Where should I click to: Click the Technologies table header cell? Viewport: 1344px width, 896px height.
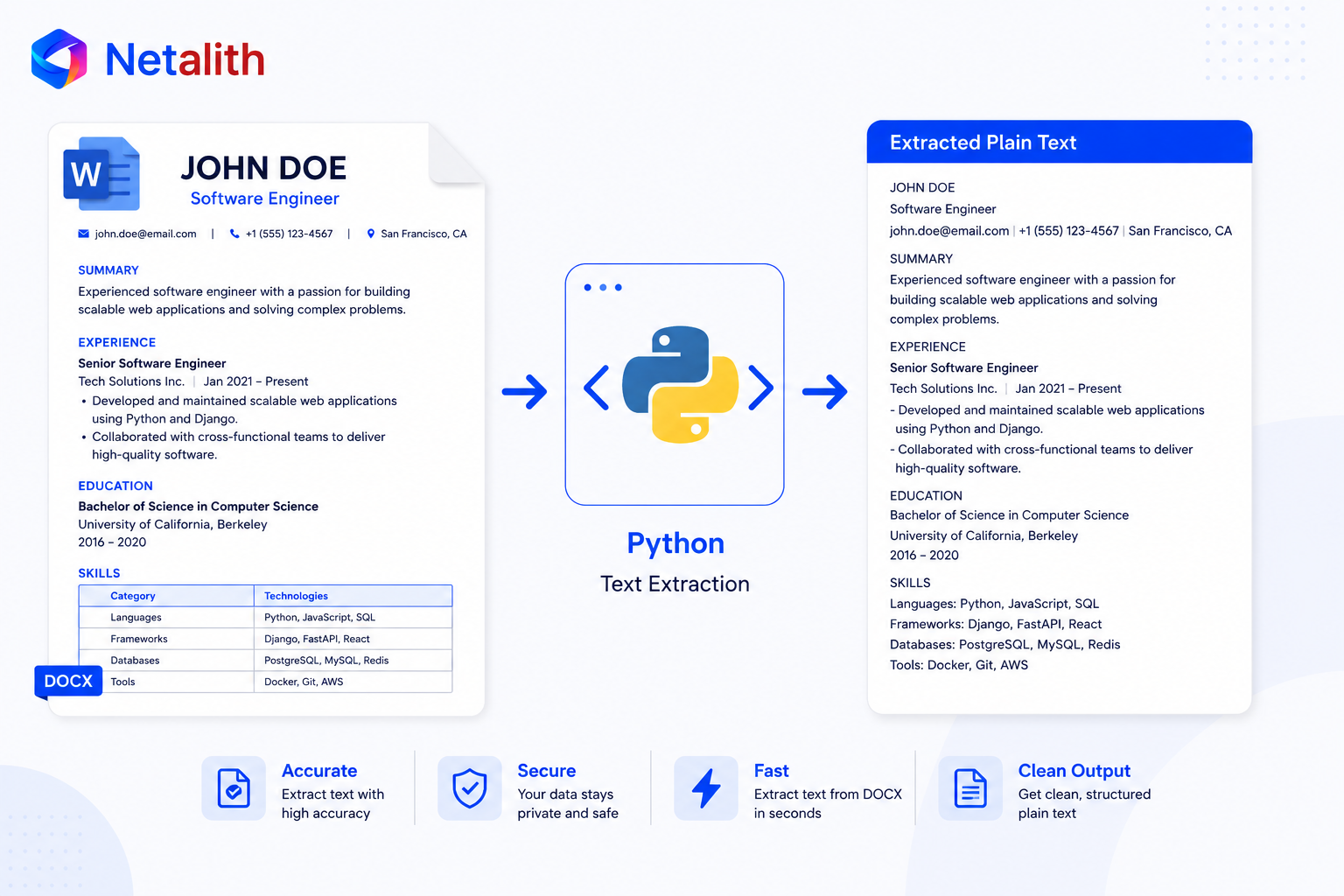353,596
